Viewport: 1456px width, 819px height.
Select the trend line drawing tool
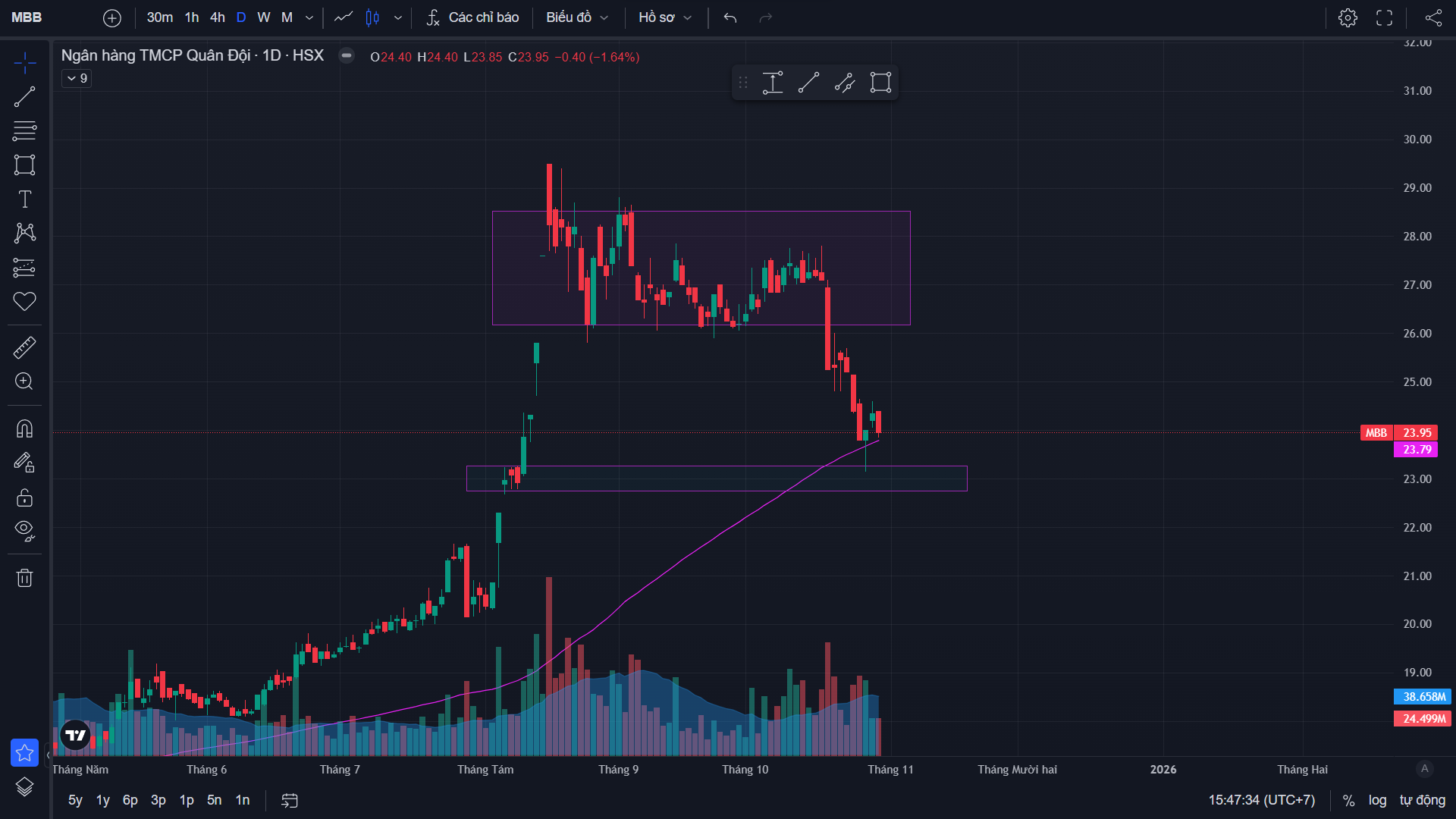coord(24,96)
